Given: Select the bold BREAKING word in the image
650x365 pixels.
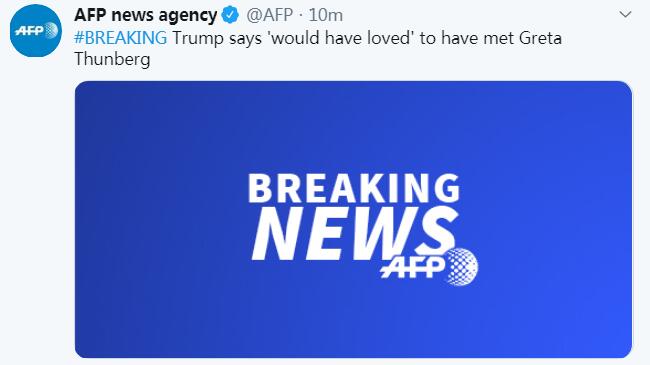Looking at the screenshot, I should click(x=354, y=188).
